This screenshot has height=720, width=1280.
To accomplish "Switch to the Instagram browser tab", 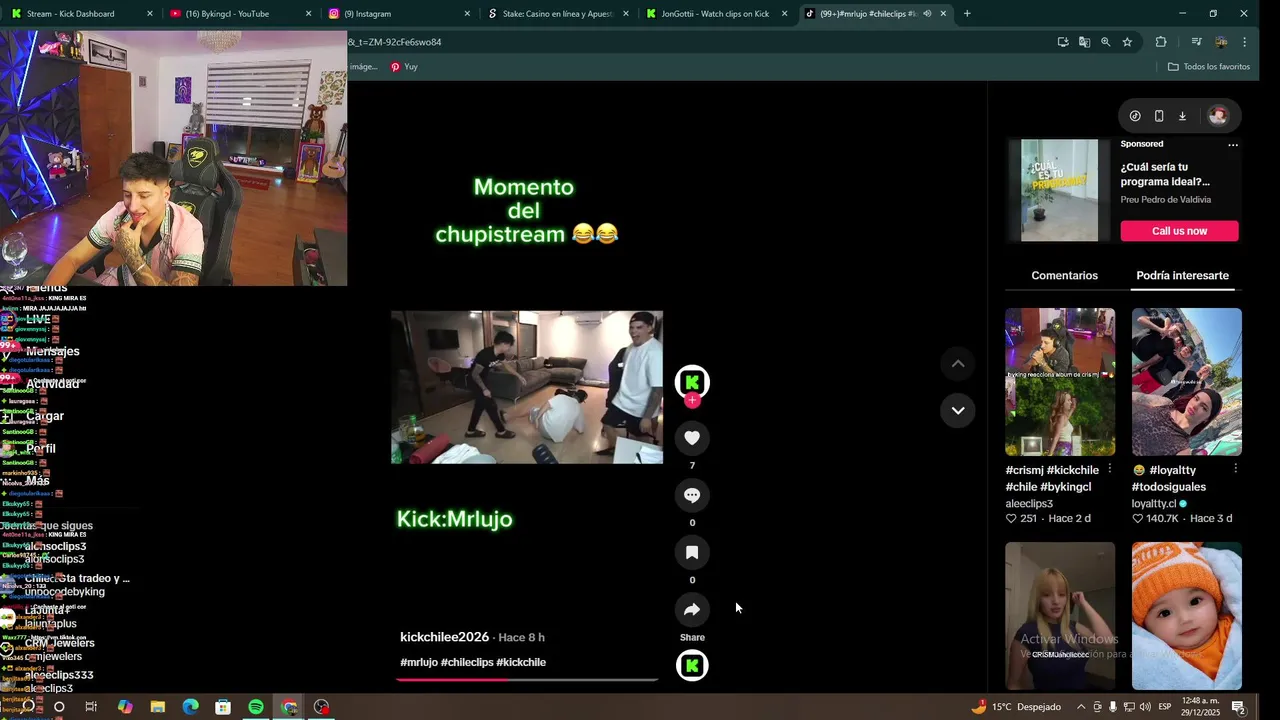I will (398, 14).
